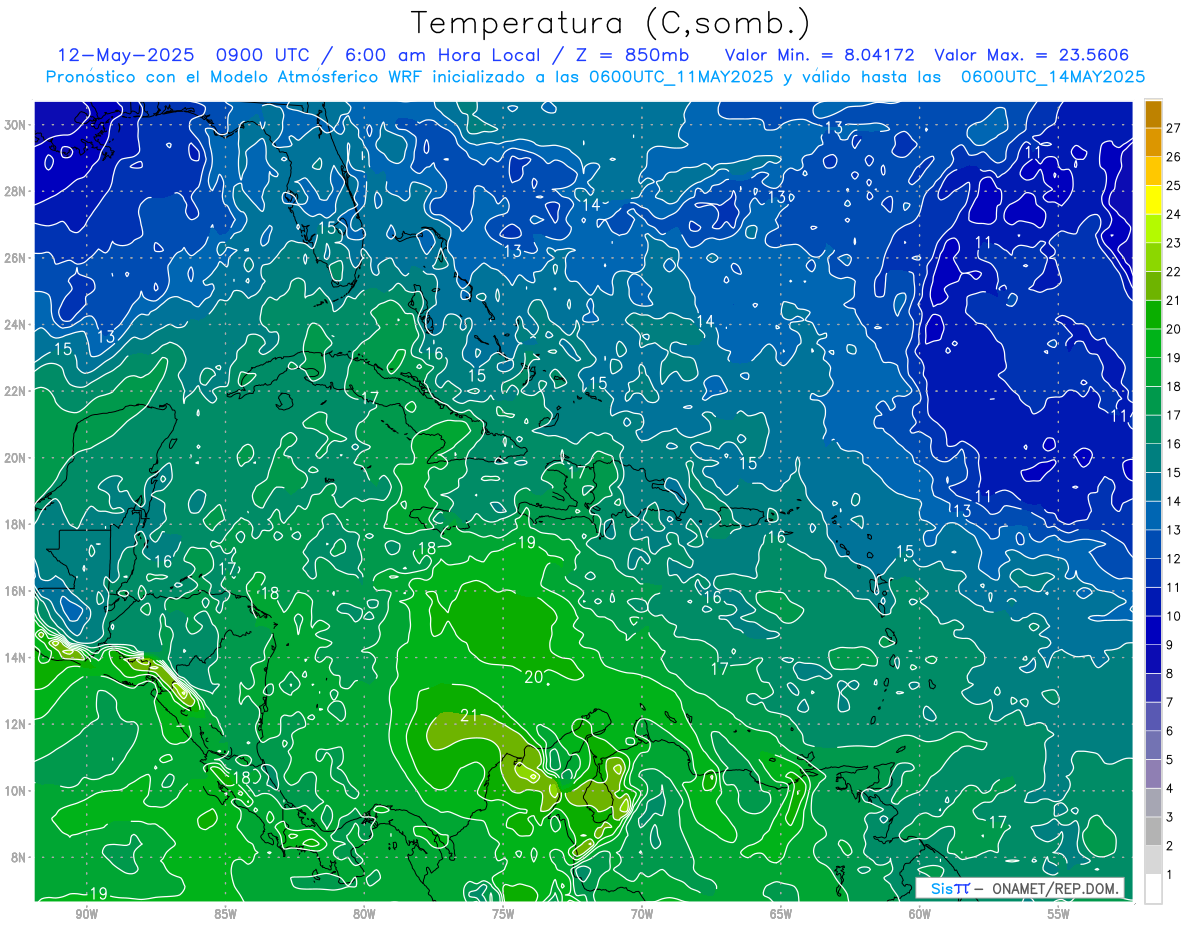The image size is (1200, 927).
Task: Click the colorbar scale value '1'
Action: (1170, 876)
